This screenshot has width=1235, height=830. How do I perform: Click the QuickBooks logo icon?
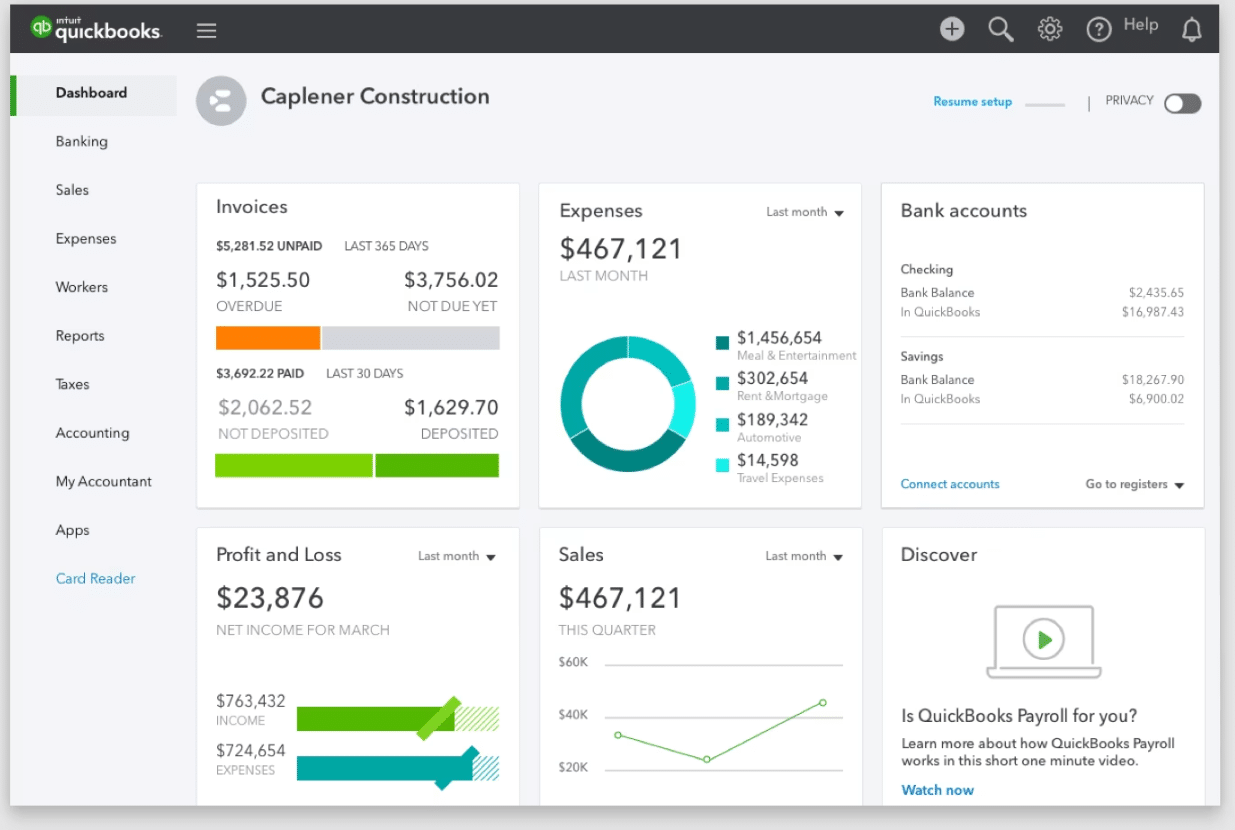click(x=40, y=28)
